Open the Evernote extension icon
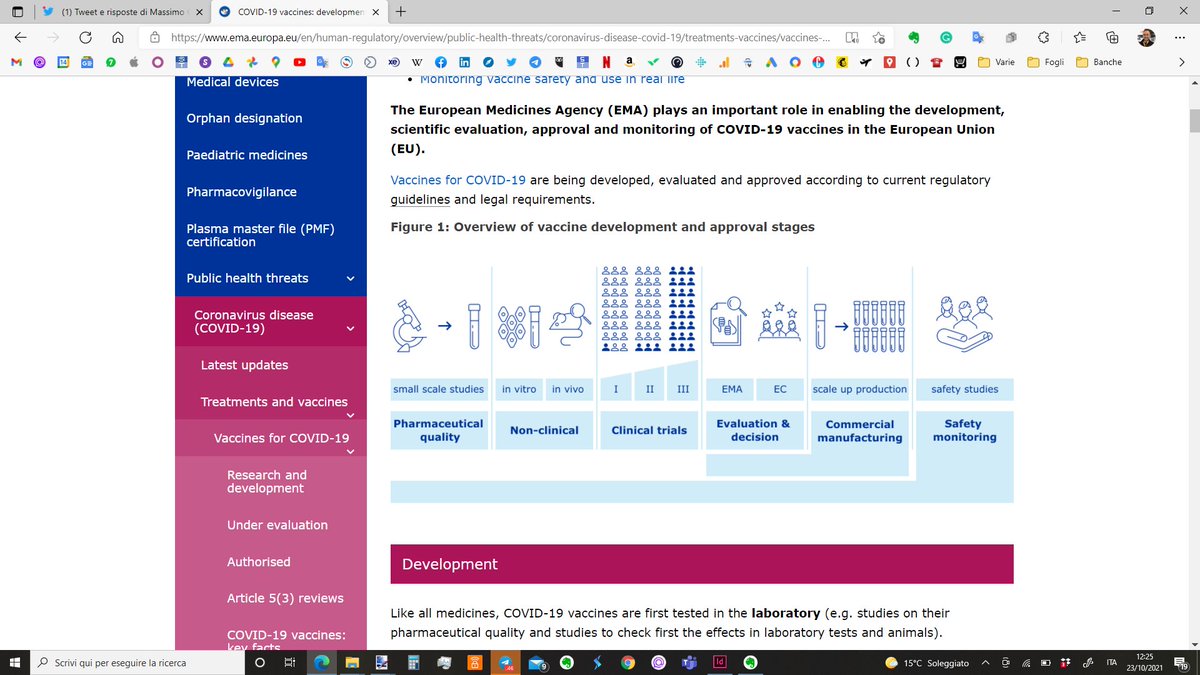 [913, 37]
